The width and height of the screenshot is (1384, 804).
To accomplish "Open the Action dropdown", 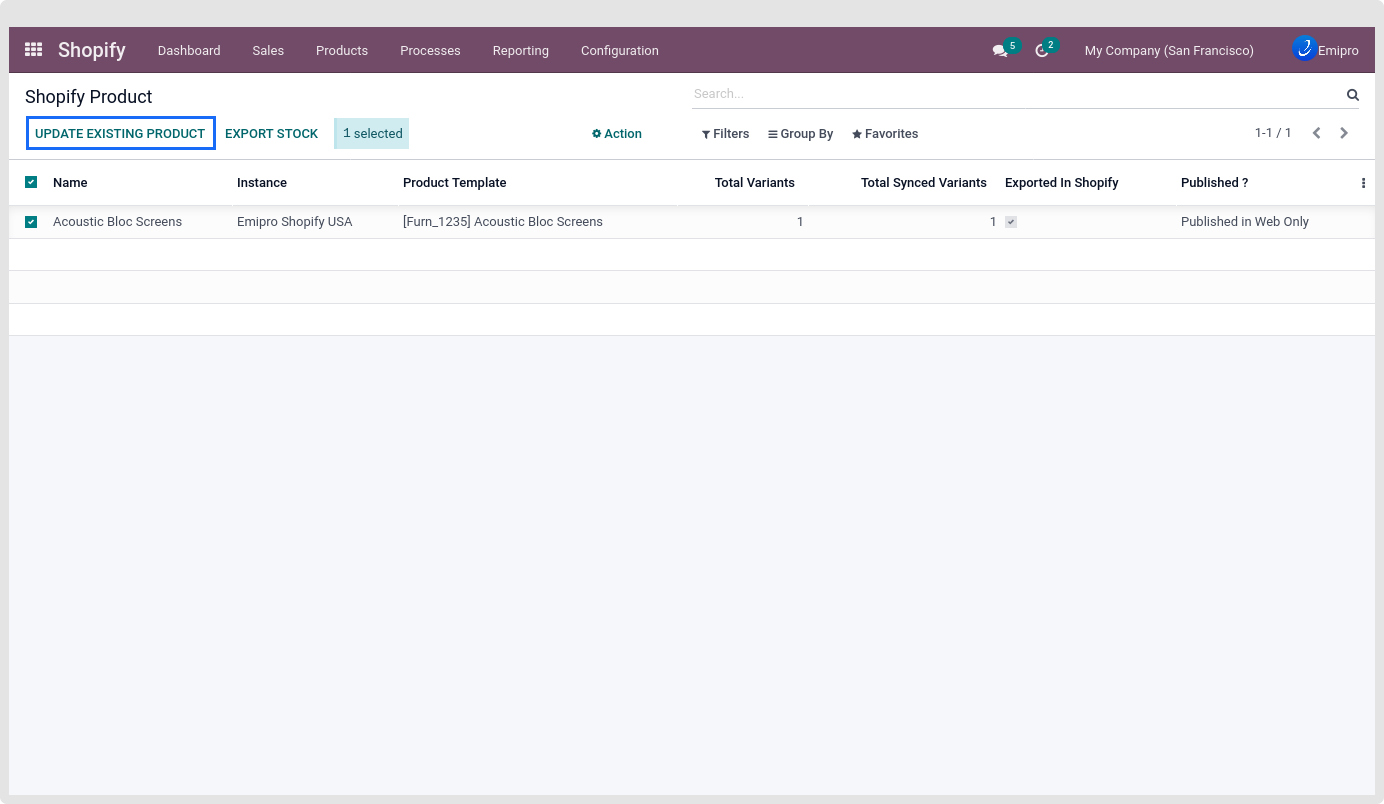I will (x=617, y=134).
